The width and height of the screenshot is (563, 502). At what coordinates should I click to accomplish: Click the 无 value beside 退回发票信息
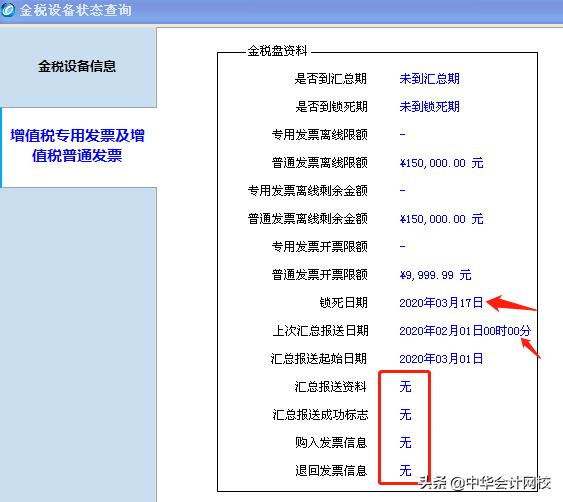pos(405,470)
